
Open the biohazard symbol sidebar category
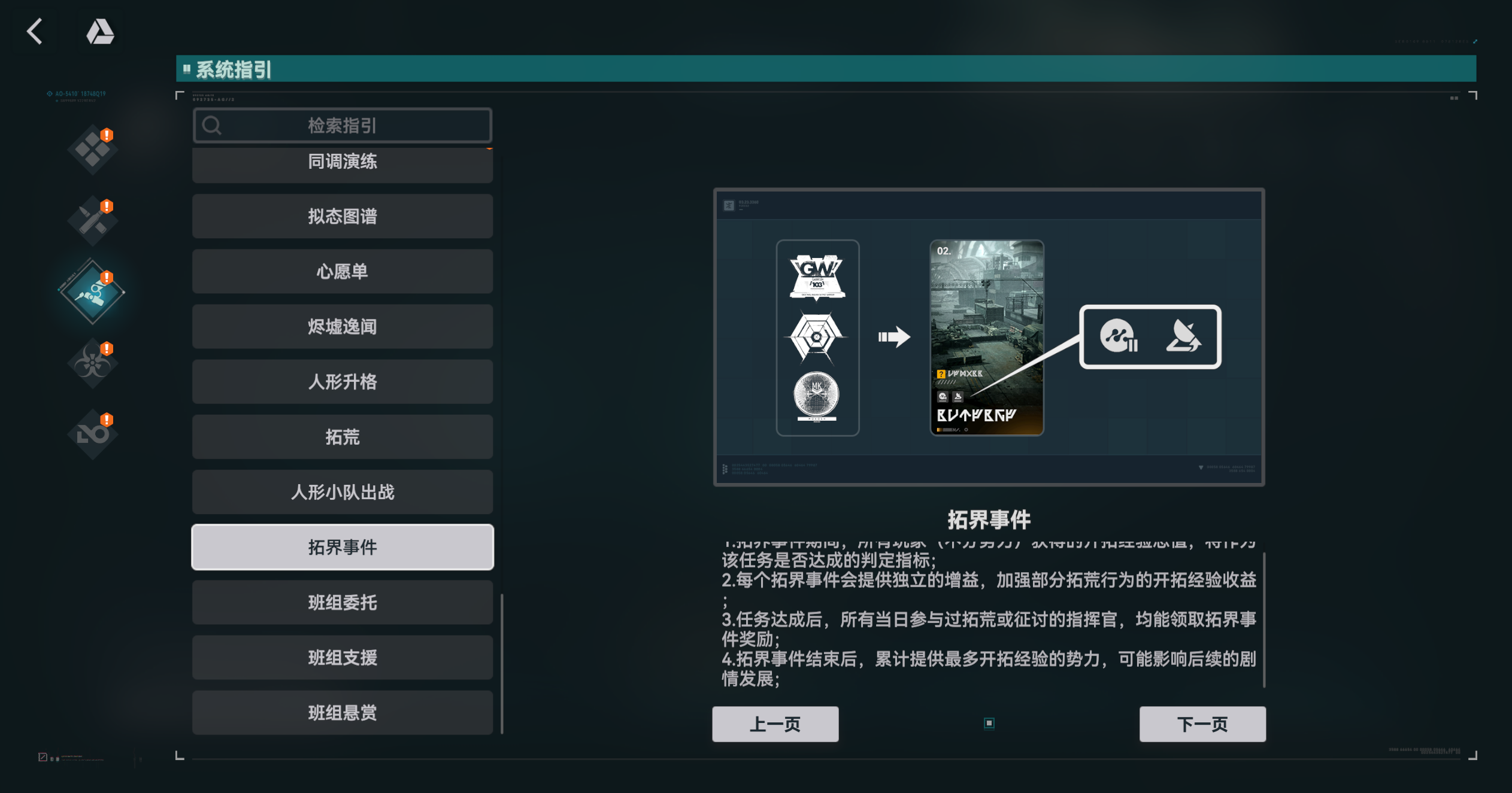[92, 363]
